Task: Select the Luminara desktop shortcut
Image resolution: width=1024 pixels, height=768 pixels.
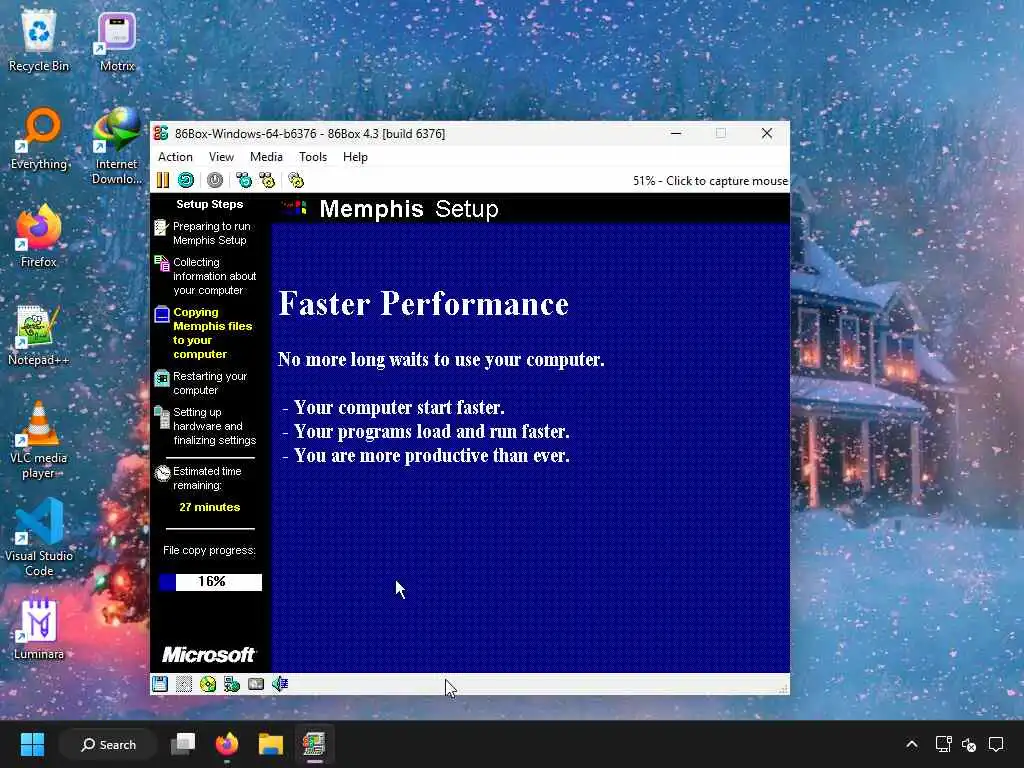Action: tap(39, 629)
